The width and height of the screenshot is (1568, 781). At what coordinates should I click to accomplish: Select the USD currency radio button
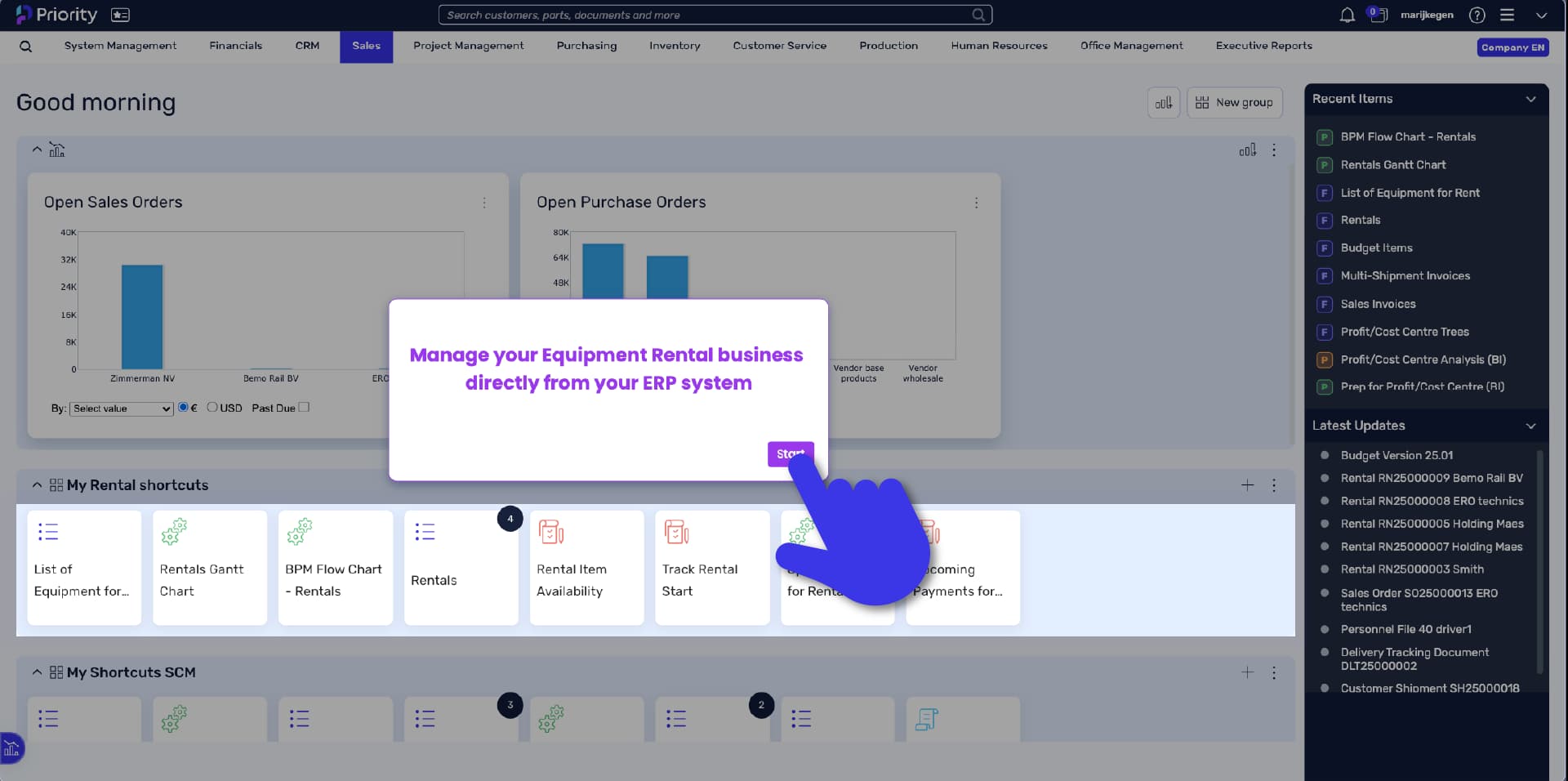click(212, 408)
